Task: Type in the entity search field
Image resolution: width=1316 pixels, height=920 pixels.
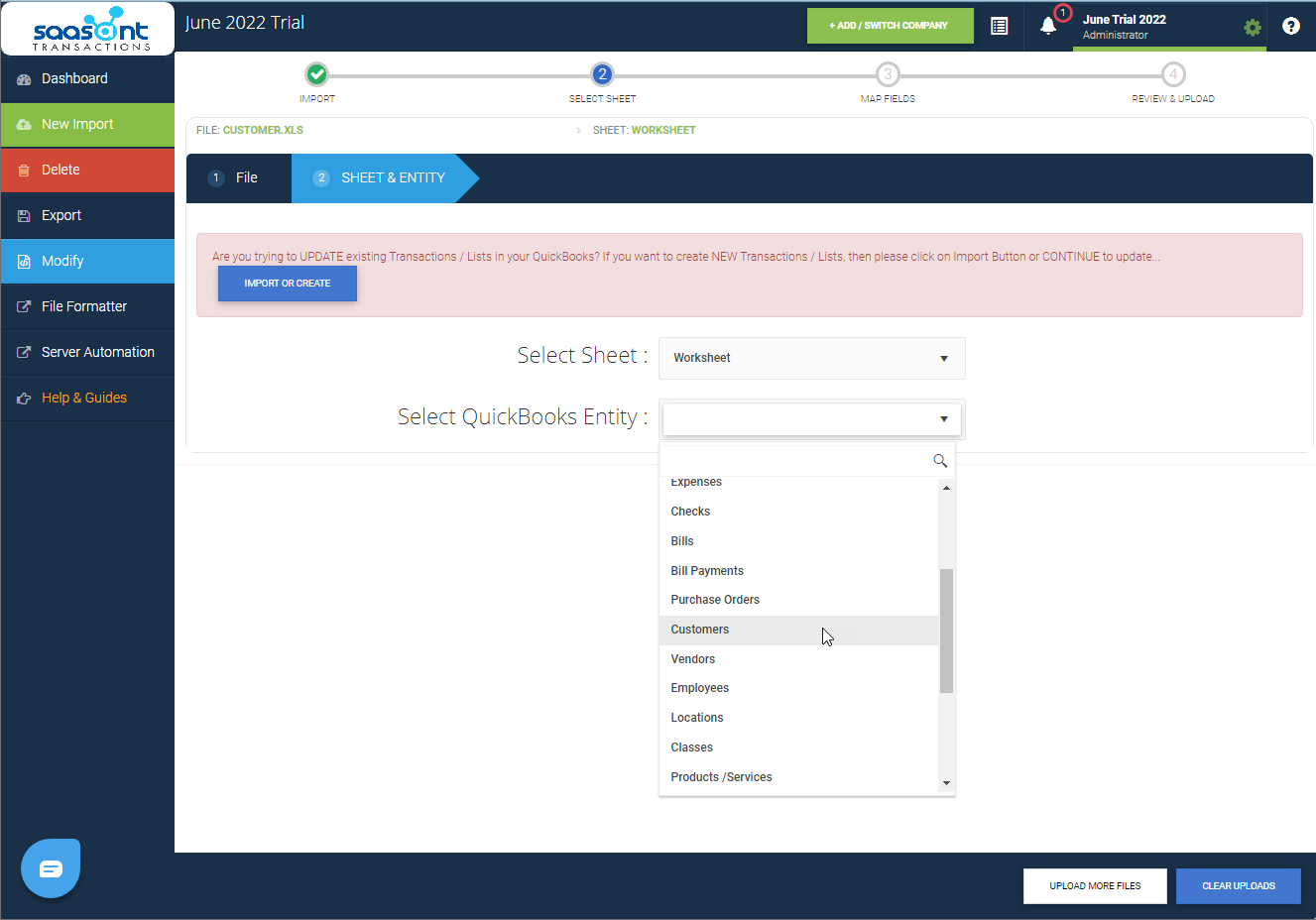Action: pos(795,461)
